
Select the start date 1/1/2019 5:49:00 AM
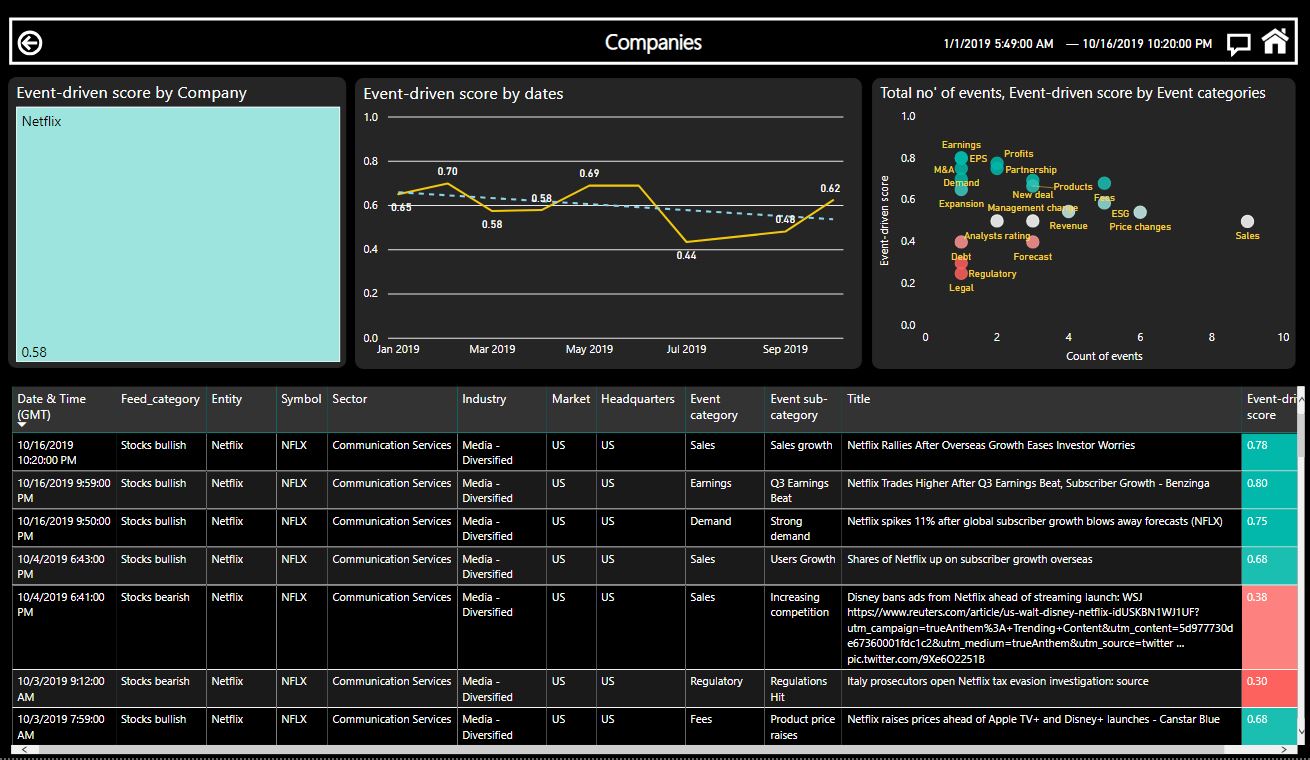[998, 44]
